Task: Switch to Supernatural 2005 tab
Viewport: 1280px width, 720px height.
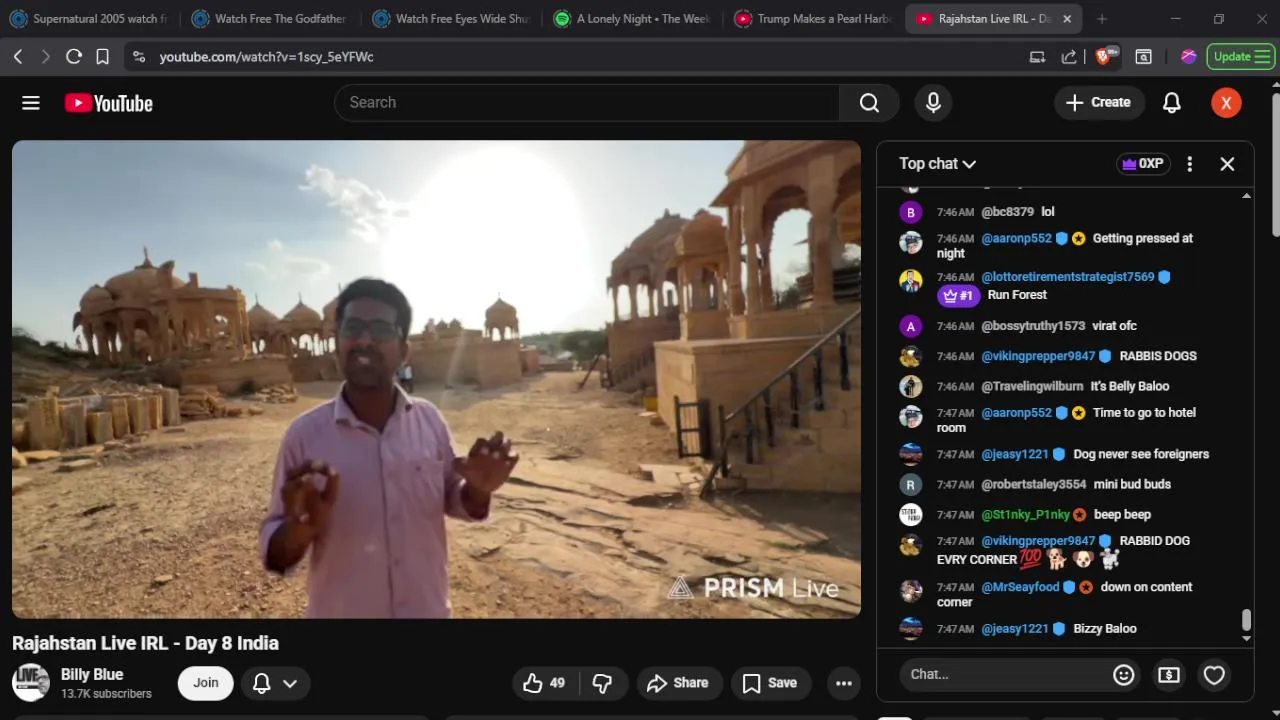Action: (89, 19)
